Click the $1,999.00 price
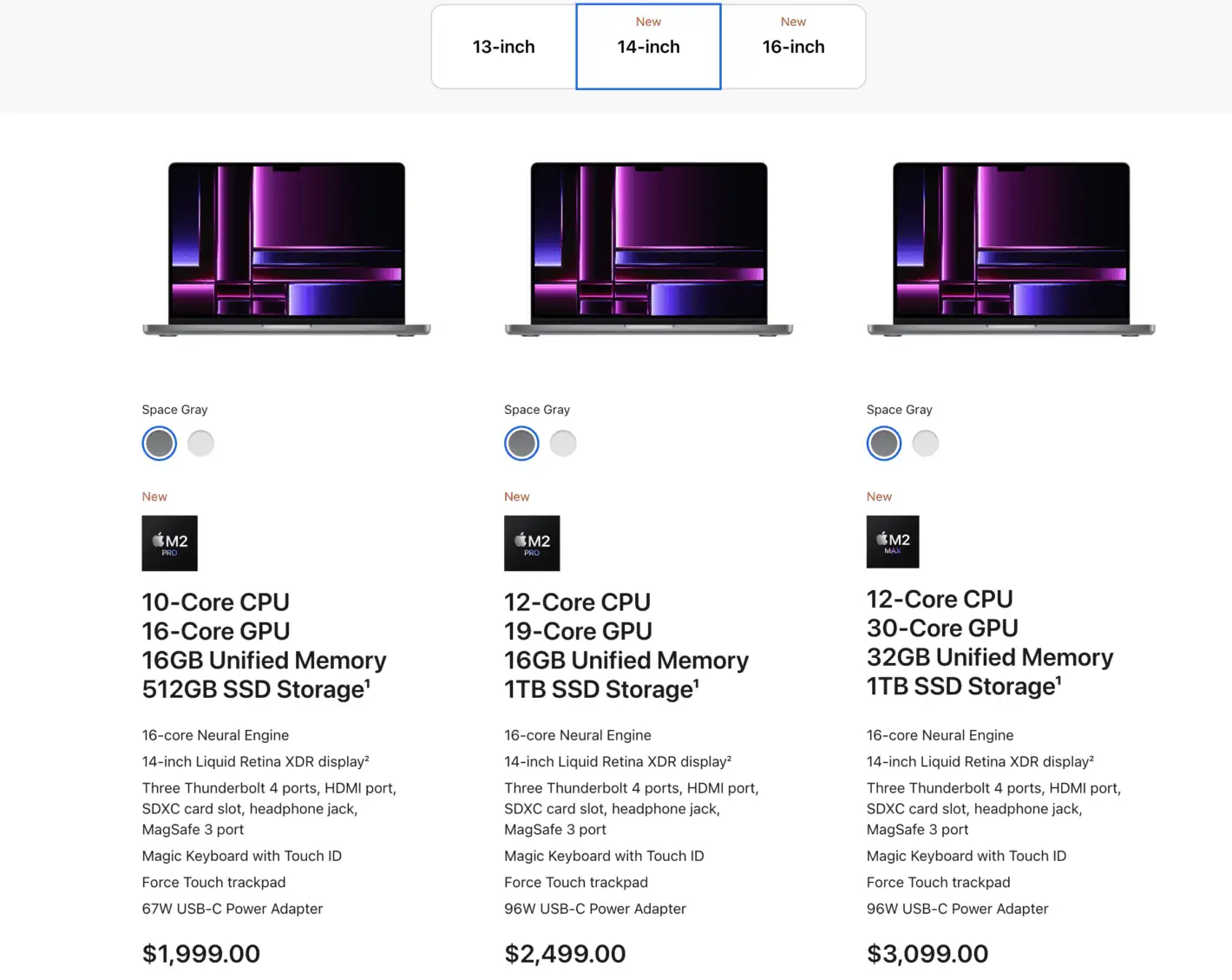Image resolution: width=1232 pixels, height=980 pixels. (201, 954)
